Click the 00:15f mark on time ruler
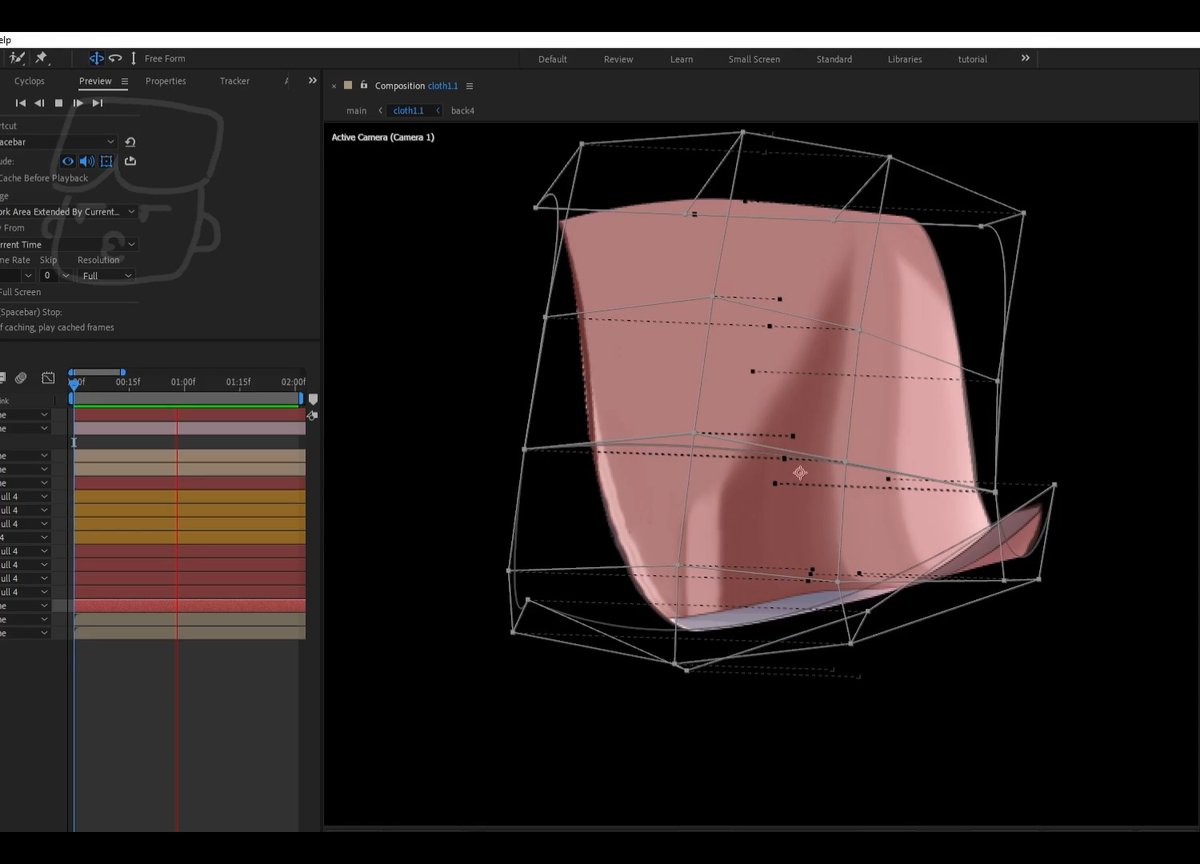 [128, 382]
